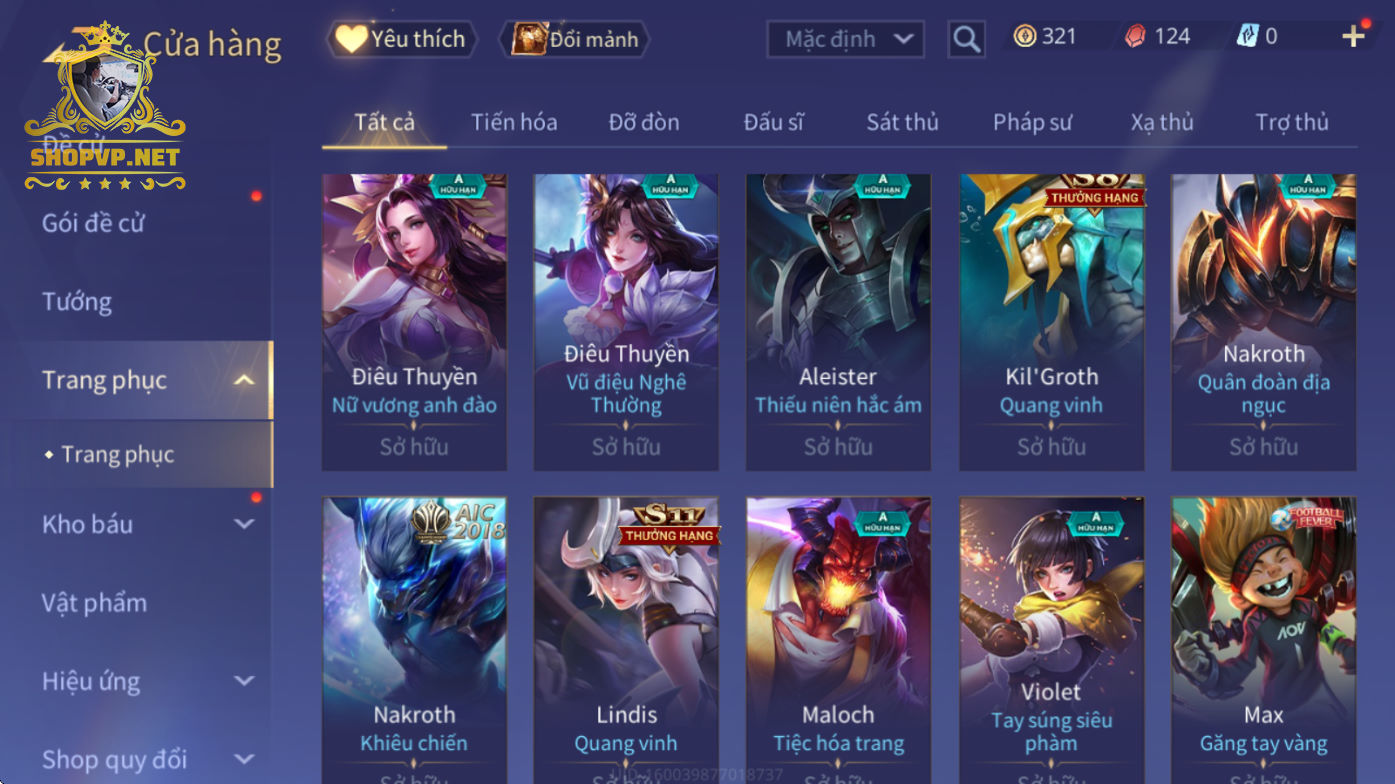Switch to the Pháp sư tab
This screenshot has width=1395, height=784.
[x=1032, y=122]
